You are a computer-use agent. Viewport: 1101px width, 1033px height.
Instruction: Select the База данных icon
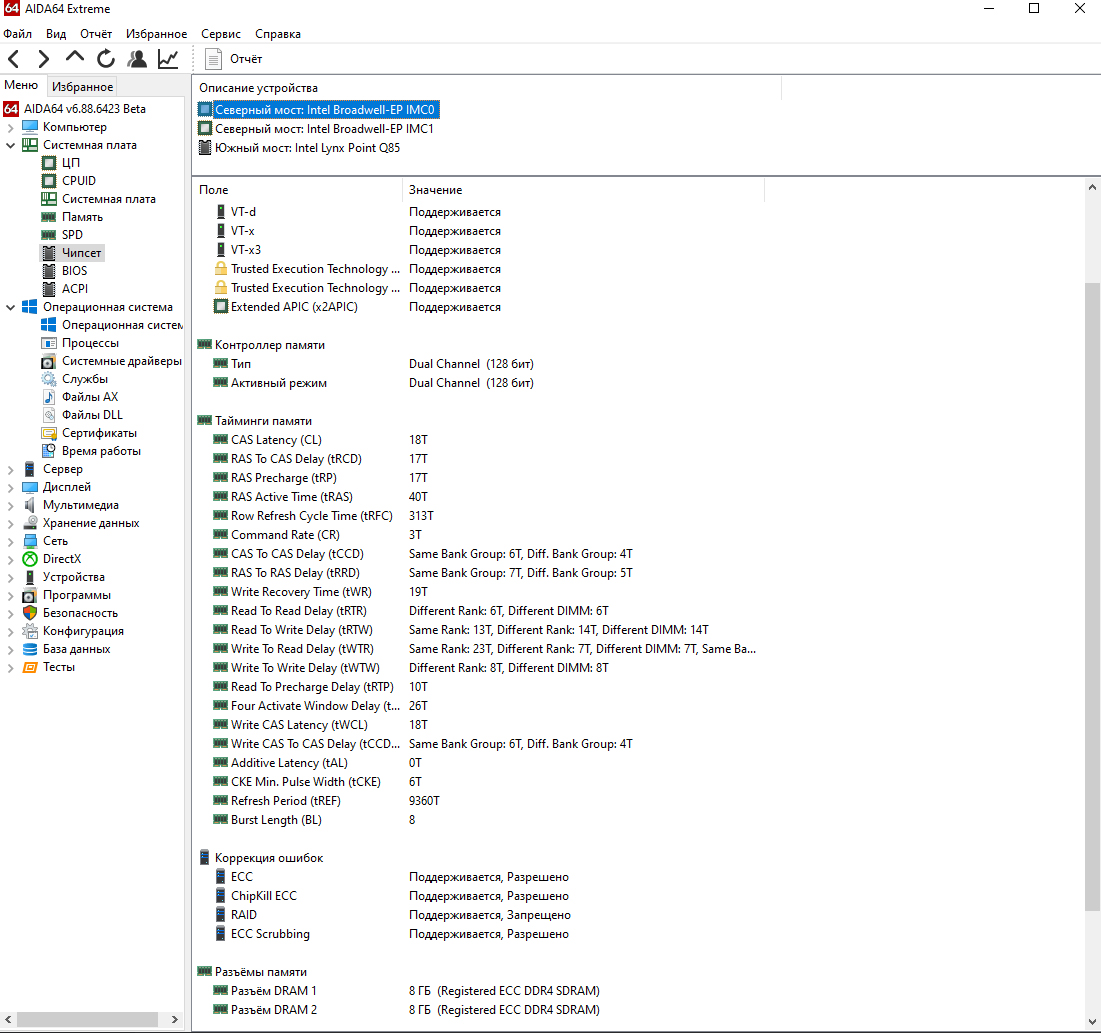29,650
